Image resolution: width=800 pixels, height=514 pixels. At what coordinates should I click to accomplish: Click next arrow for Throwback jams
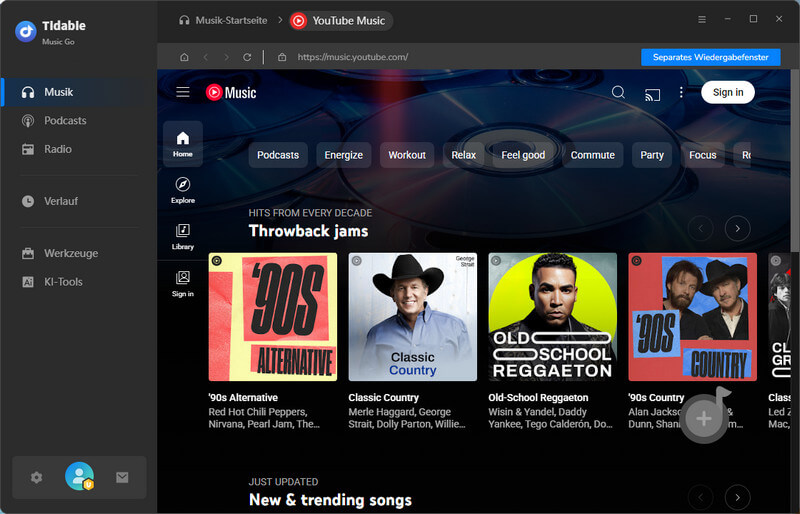coord(737,228)
